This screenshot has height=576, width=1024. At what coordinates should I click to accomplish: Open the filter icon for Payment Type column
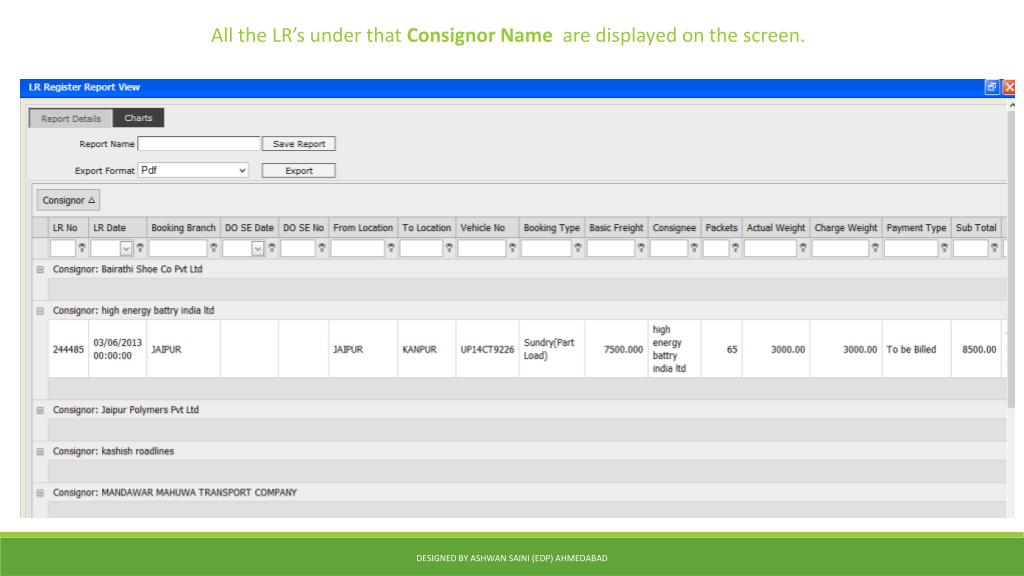pos(944,248)
